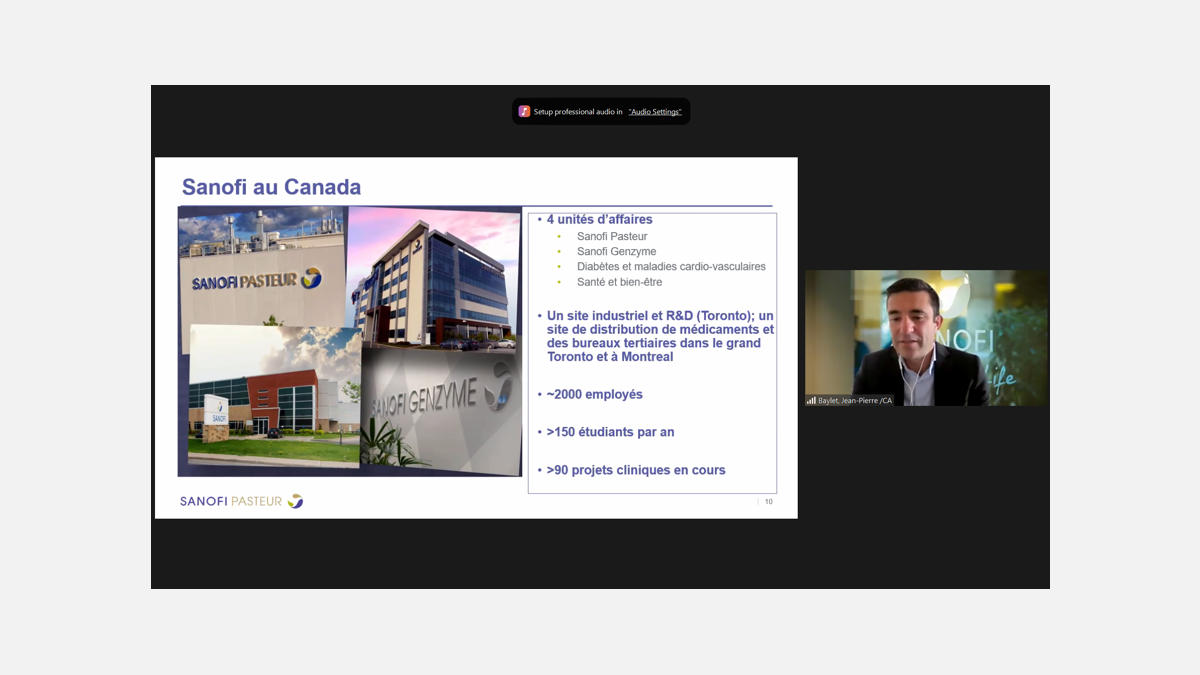This screenshot has width=1200, height=675.
Task: Click the music note icon in audio banner
Action: pos(524,112)
